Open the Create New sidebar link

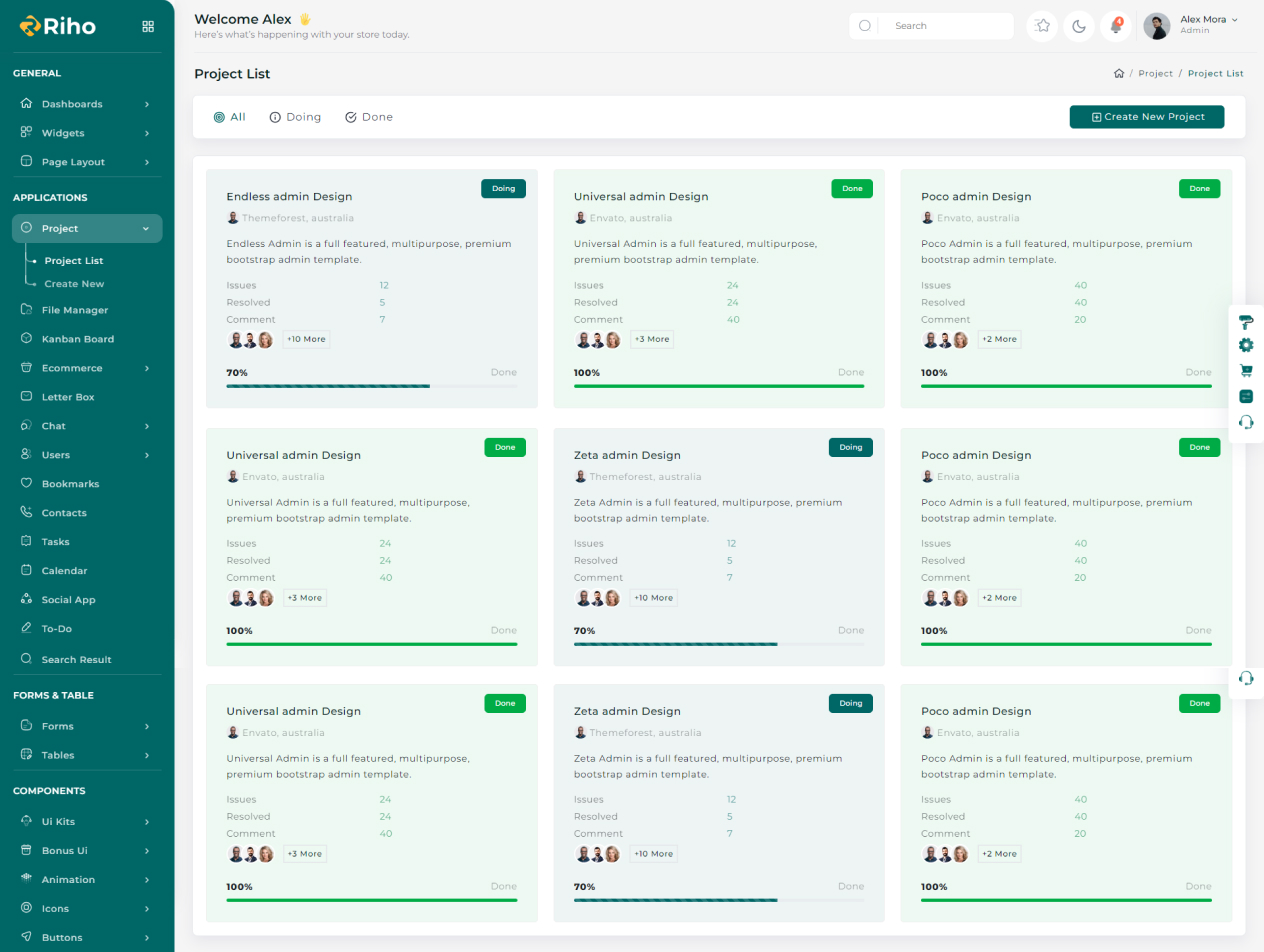(74, 284)
